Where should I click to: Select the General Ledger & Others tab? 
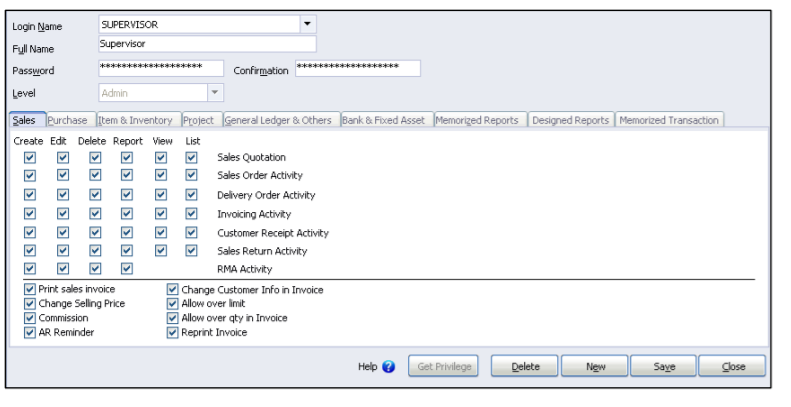click(278, 120)
